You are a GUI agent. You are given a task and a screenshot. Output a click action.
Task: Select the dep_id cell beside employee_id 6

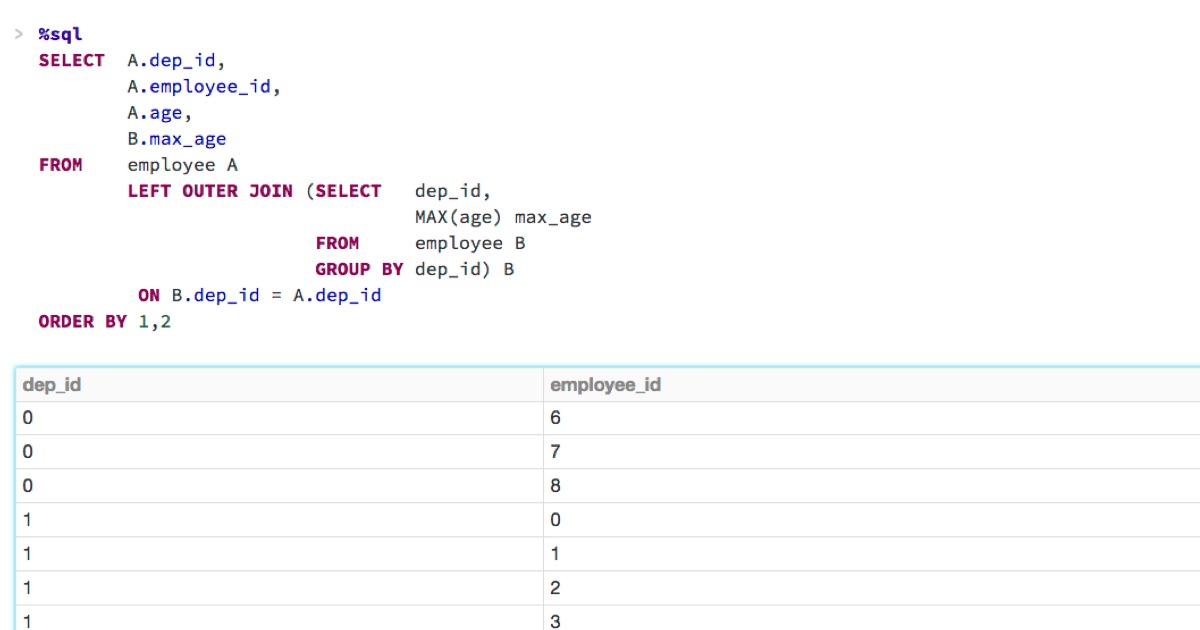[28, 418]
